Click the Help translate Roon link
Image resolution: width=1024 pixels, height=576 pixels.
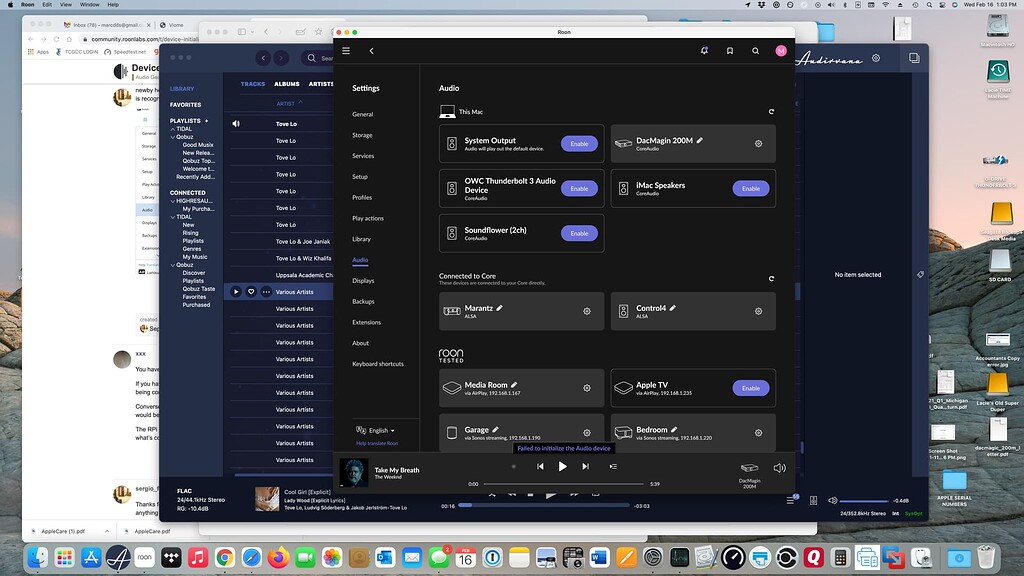pos(378,443)
